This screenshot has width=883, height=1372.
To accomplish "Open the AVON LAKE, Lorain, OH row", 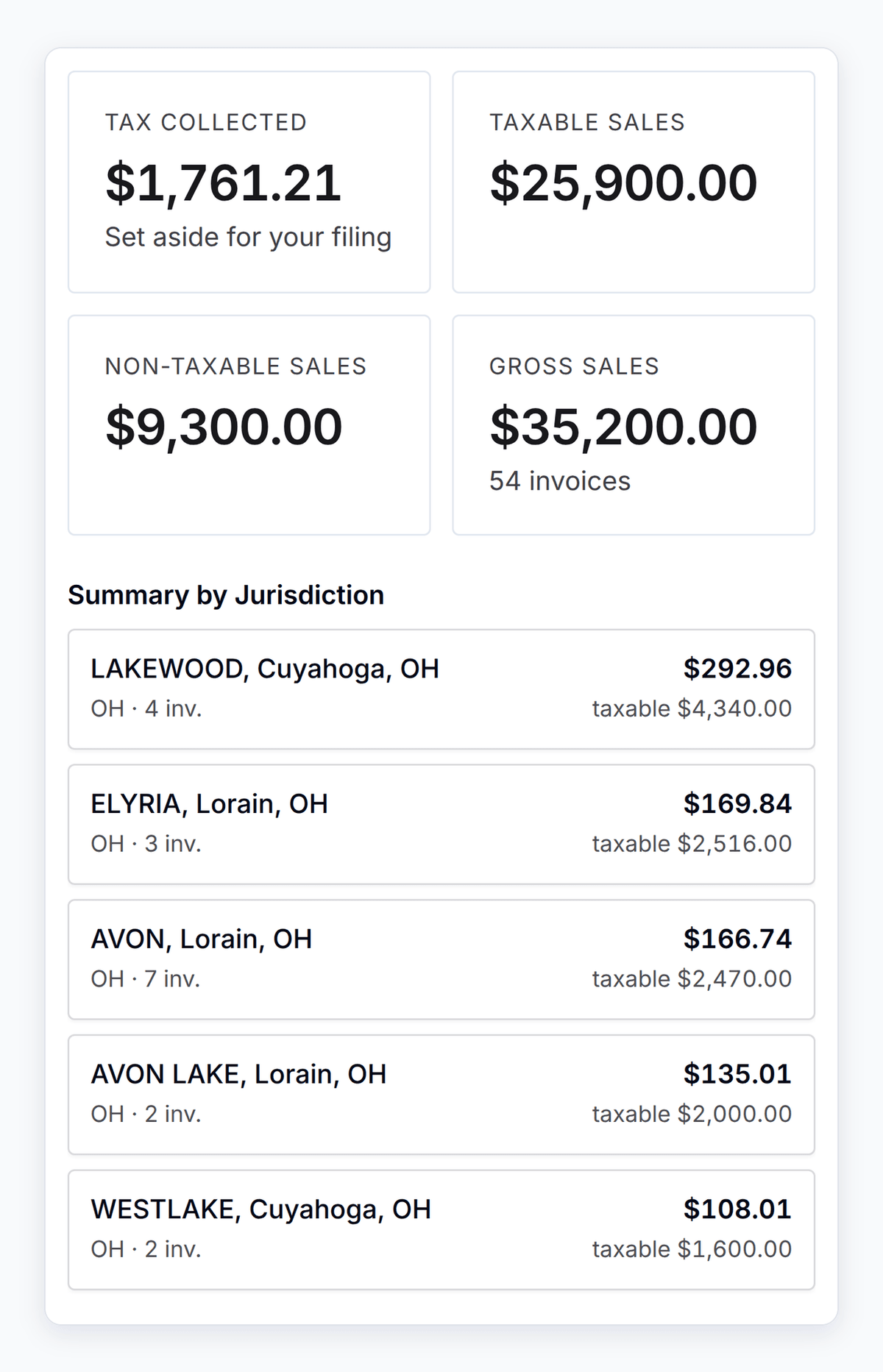I will point(441,1095).
